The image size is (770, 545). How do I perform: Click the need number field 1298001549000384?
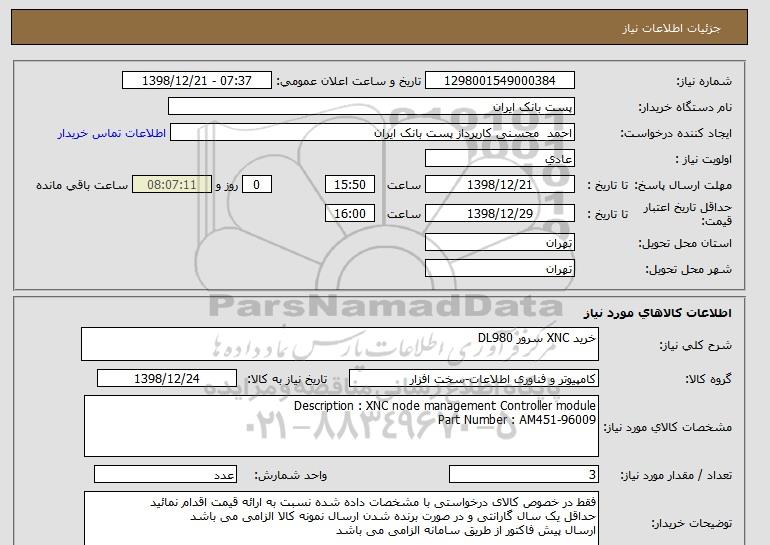[499, 81]
